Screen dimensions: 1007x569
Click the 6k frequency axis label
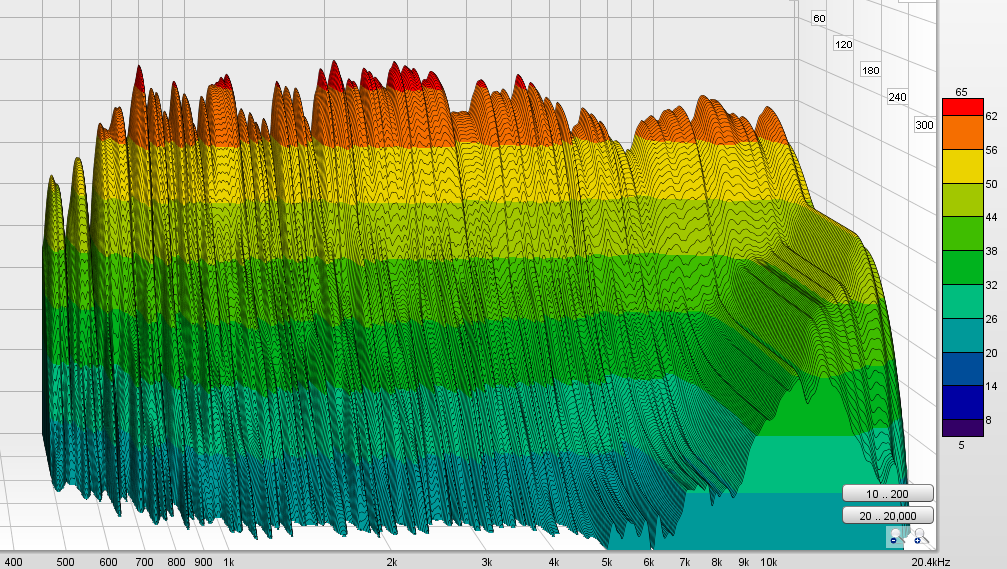click(649, 562)
